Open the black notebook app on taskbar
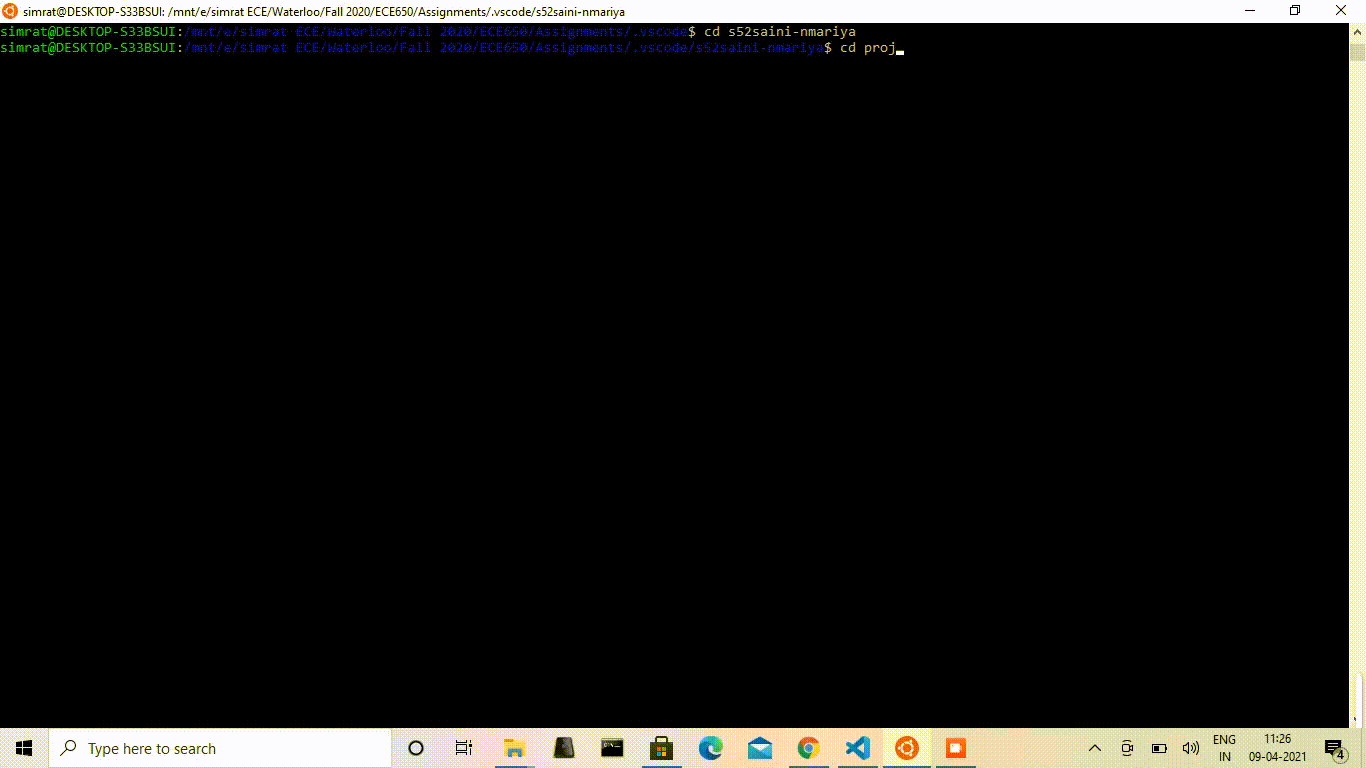1366x768 pixels. click(x=564, y=748)
